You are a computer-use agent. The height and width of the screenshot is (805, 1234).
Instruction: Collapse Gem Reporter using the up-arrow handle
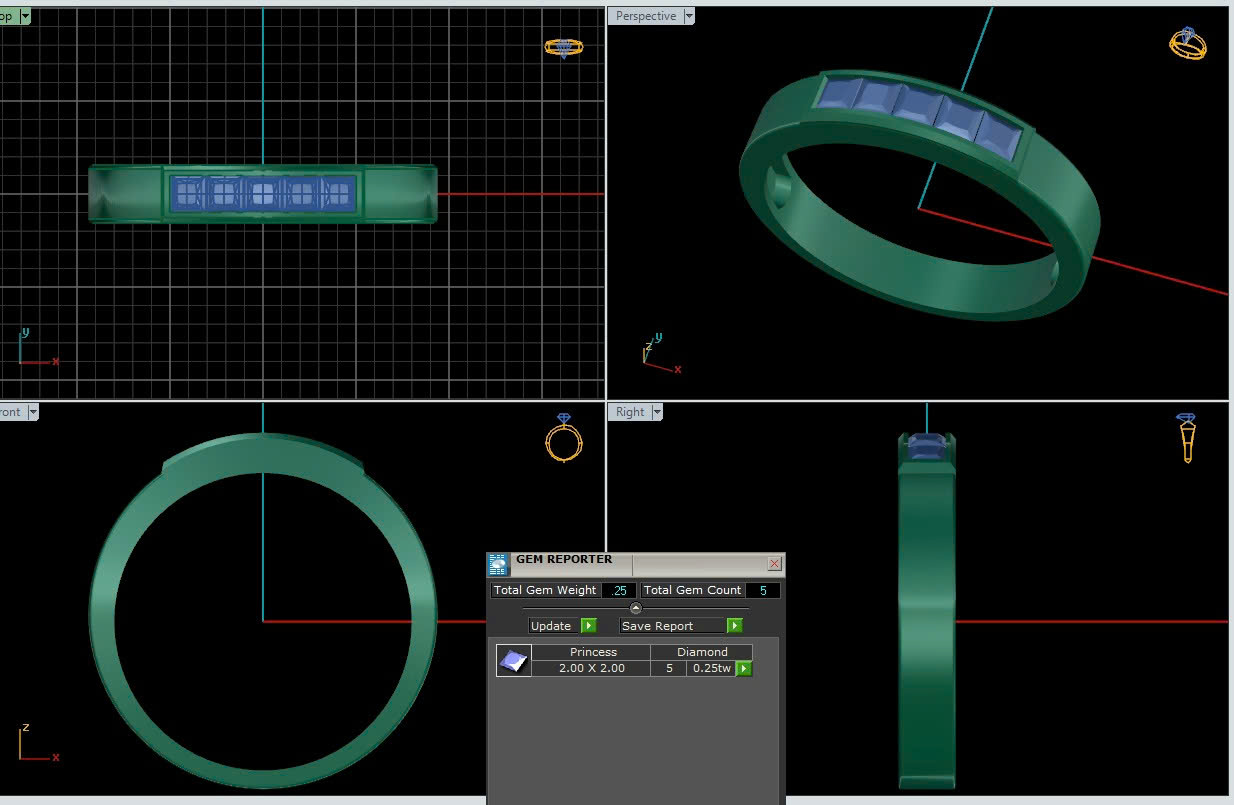pyautogui.click(x=636, y=608)
